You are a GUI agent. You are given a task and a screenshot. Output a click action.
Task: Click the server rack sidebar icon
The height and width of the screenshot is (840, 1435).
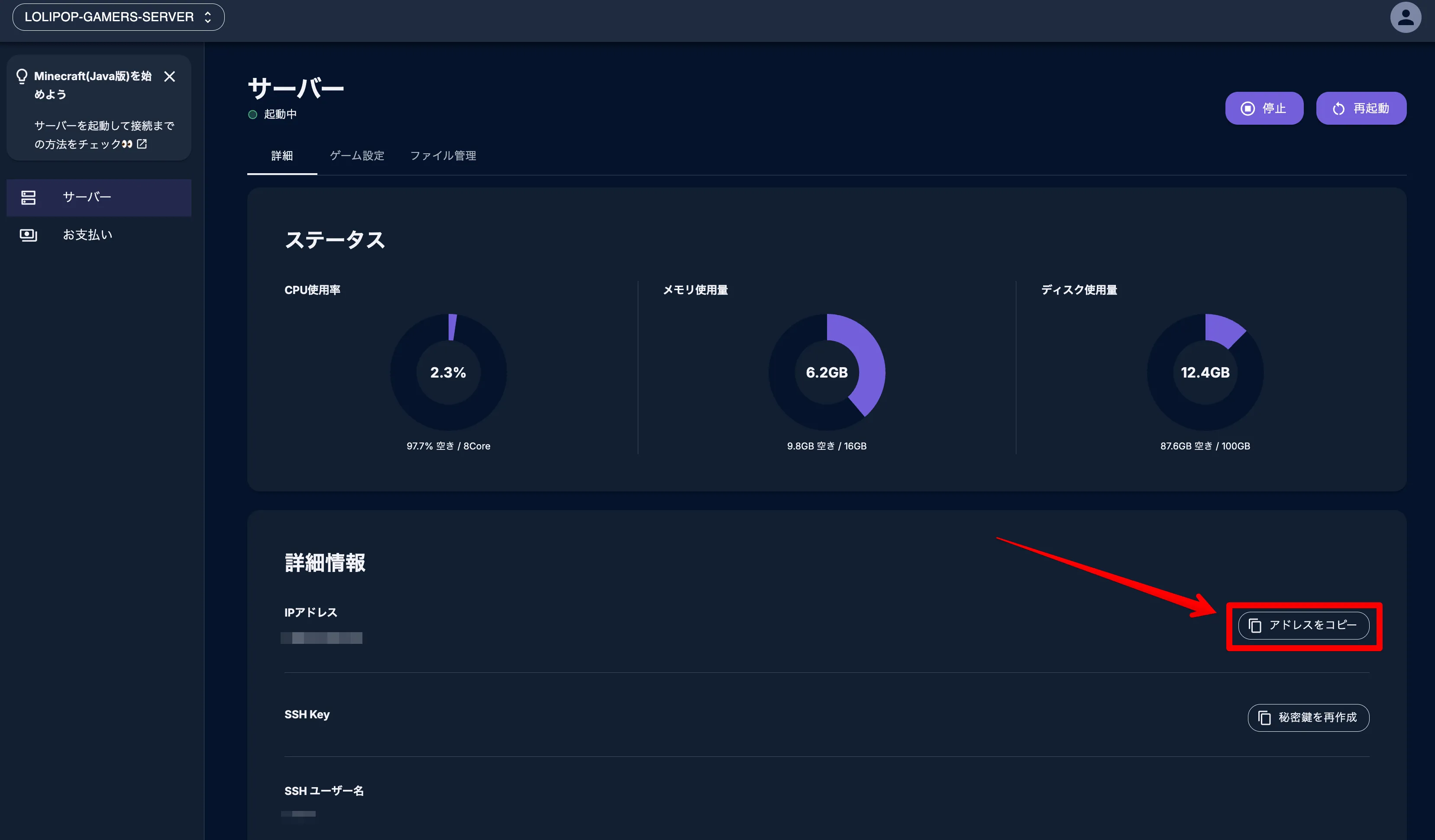click(29, 197)
